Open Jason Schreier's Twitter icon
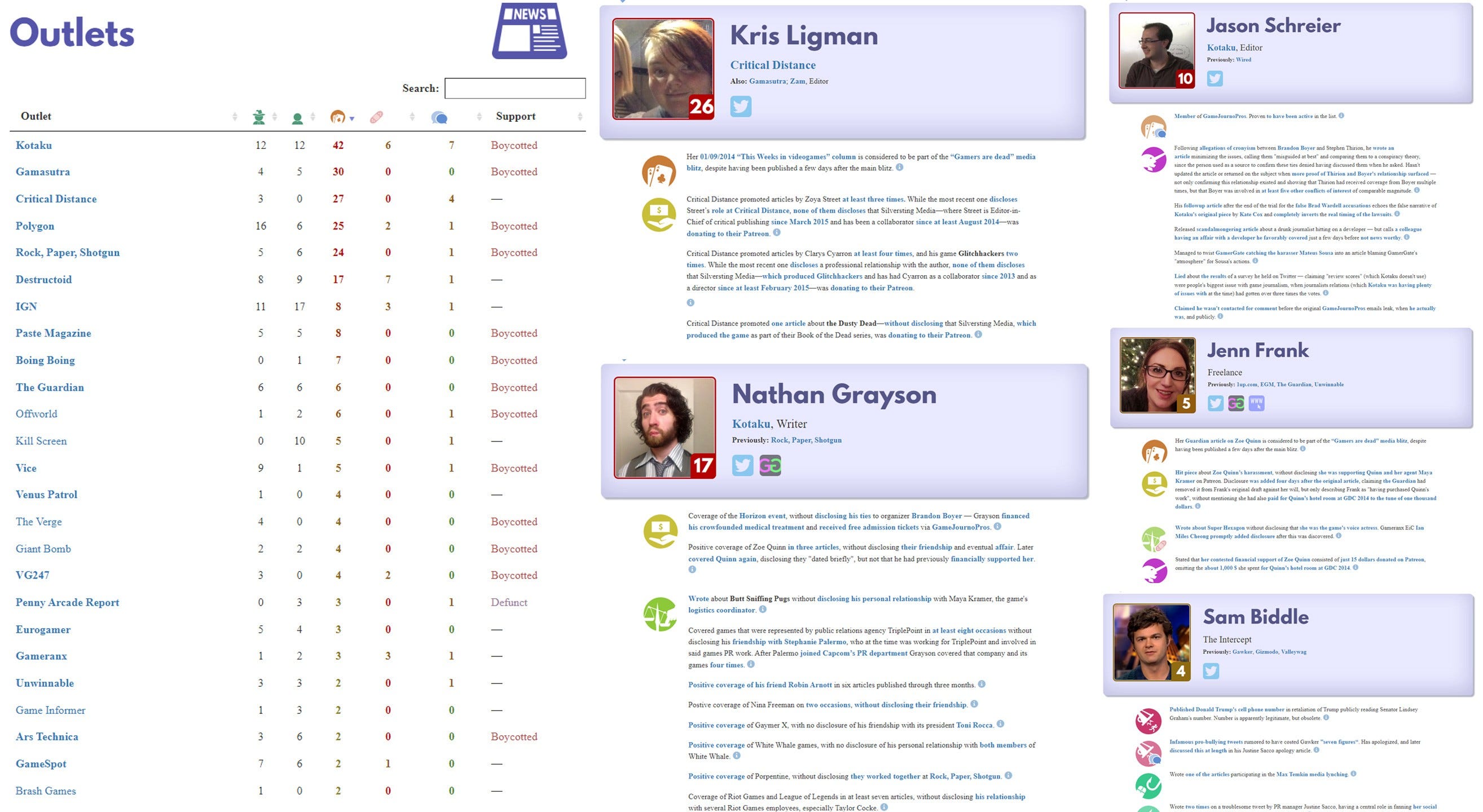The width and height of the screenshot is (1483, 812). coord(1214,78)
